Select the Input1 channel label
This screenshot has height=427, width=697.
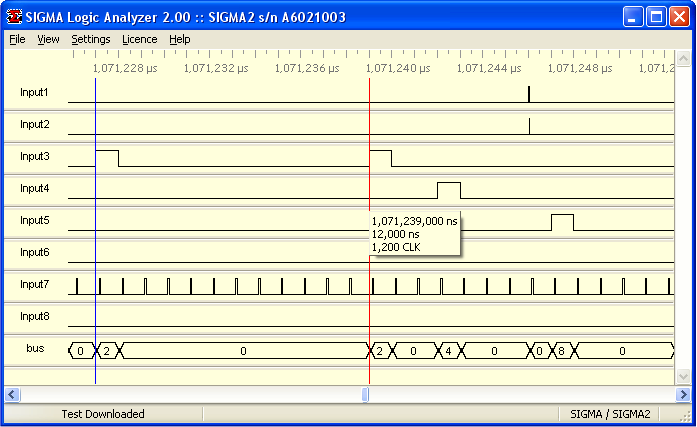point(35,93)
